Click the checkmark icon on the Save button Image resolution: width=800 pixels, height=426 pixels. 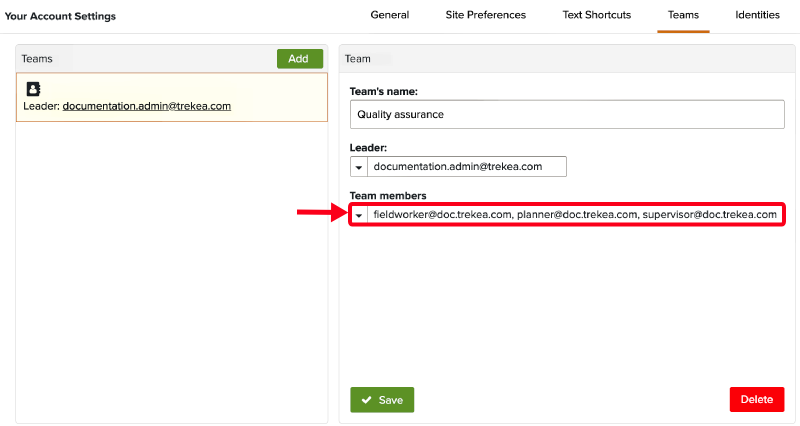[366, 400]
